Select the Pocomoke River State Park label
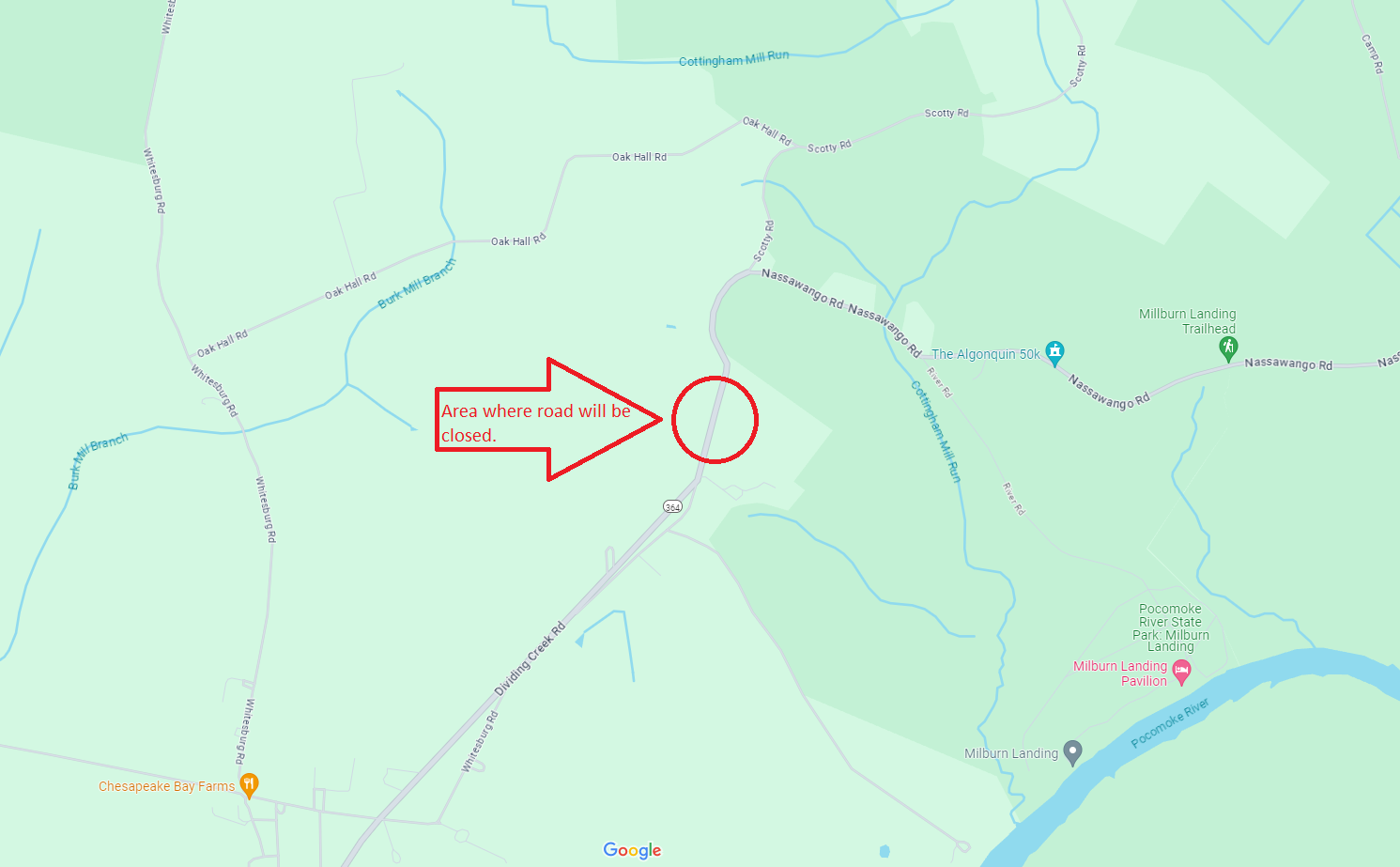1400x867 pixels. click(1171, 627)
